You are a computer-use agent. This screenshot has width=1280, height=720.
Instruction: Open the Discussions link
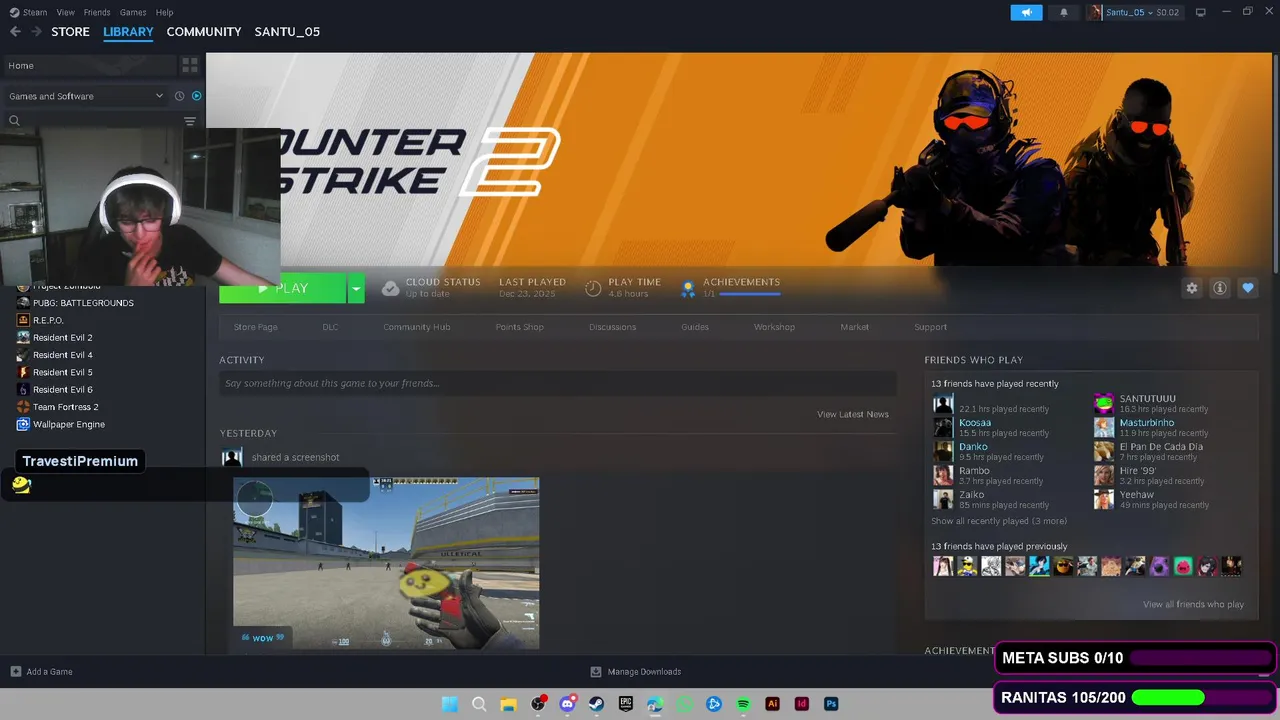coord(613,327)
